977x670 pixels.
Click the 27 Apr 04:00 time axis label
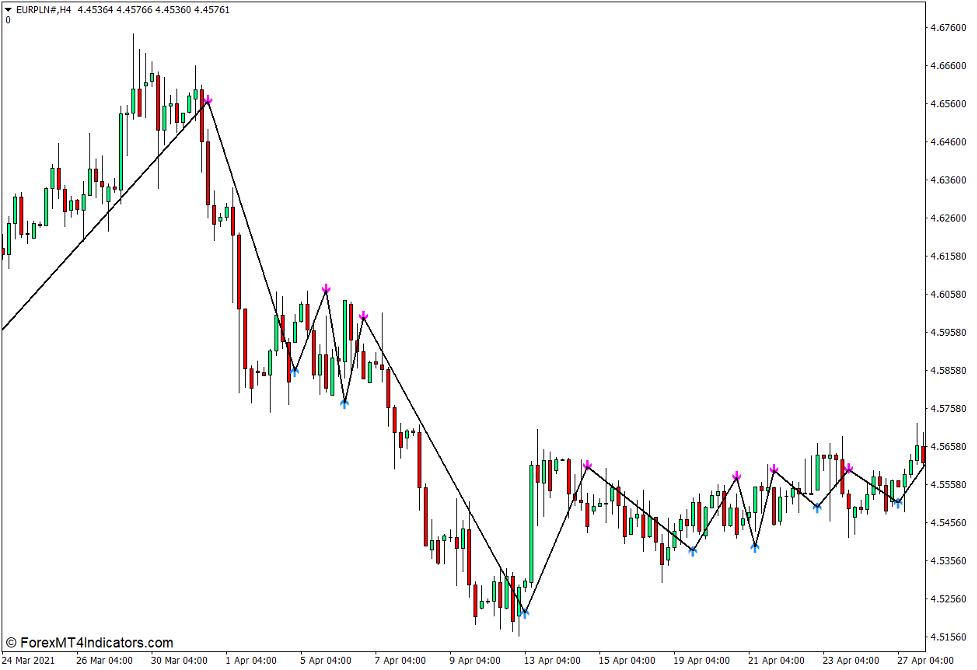point(927,660)
